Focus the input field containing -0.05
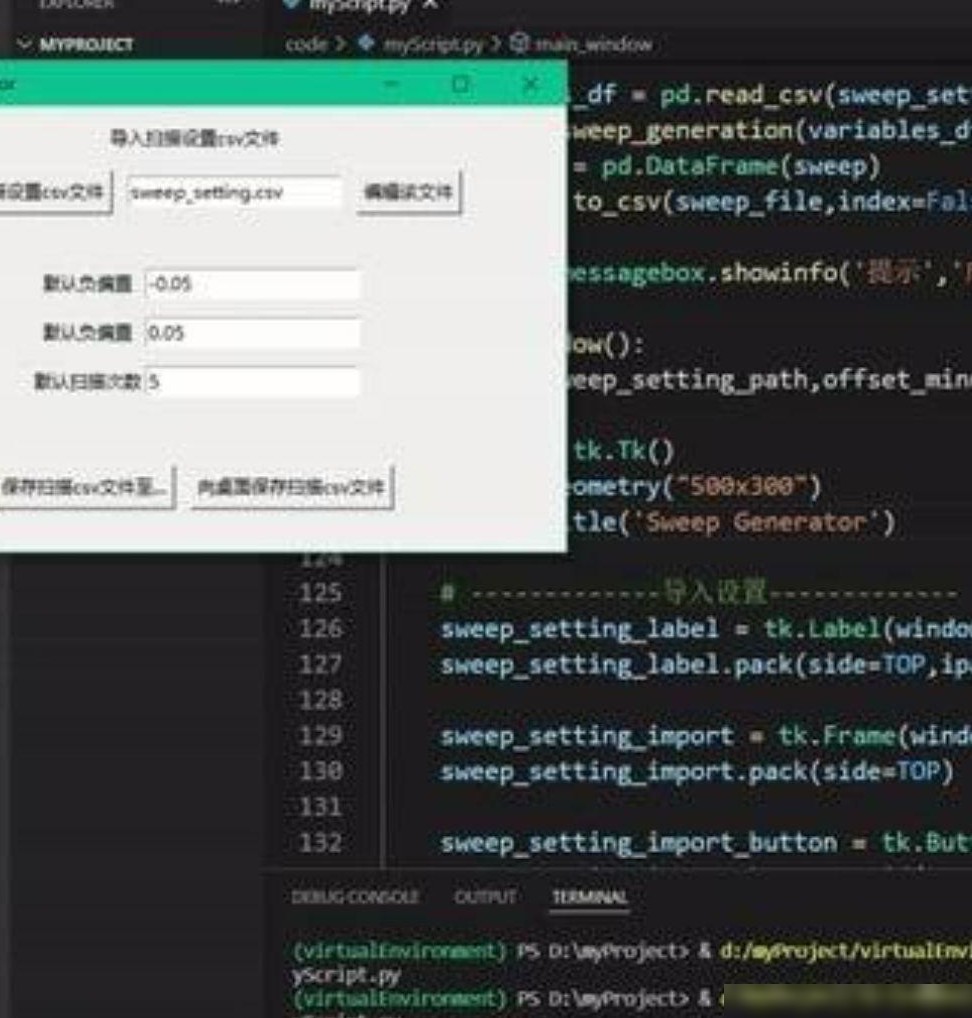Screen dimensions: 972x1018 (x=252, y=284)
